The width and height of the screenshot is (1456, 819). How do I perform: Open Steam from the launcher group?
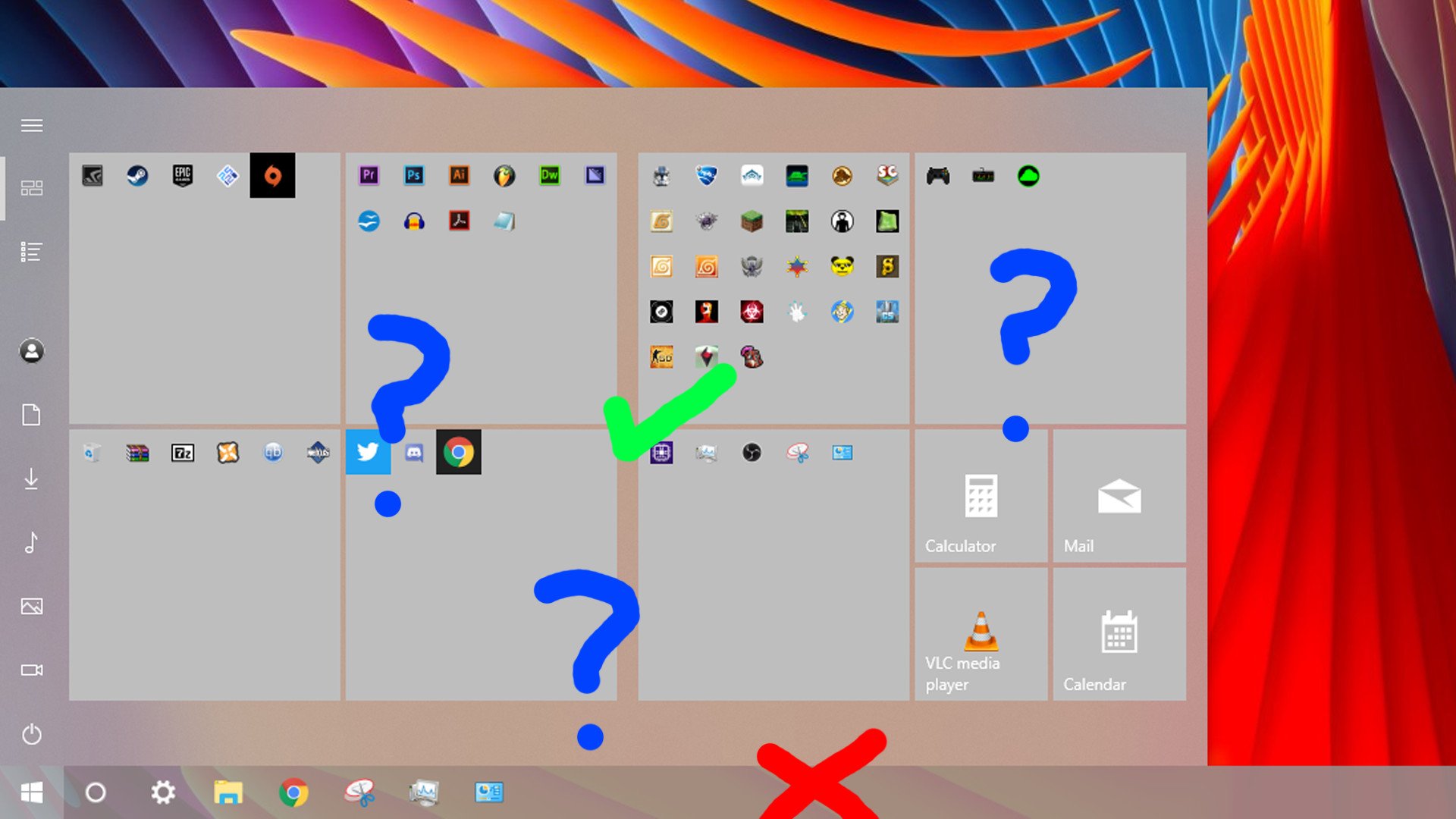pyautogui.click(x=137, y=176)
